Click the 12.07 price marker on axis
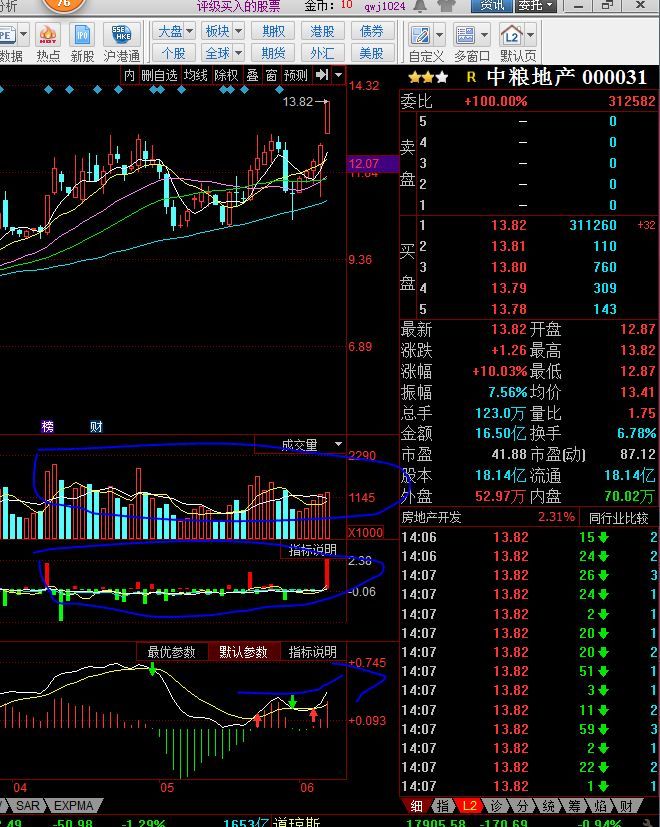Viewport: 660px width, 827px height. click(x=364, y=163)
